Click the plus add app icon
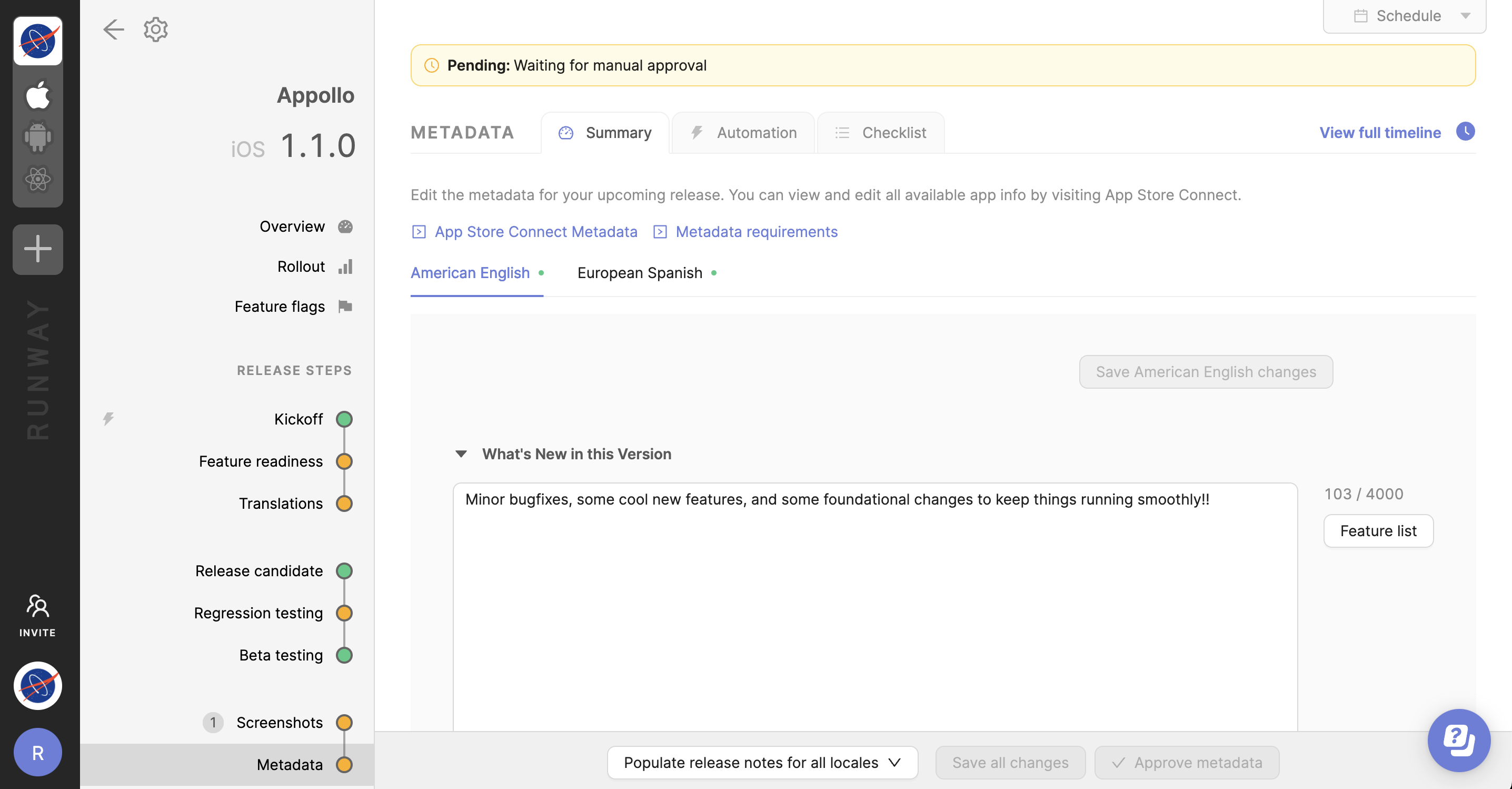This screenshot has width=1512, height=789. click(38, 249)
